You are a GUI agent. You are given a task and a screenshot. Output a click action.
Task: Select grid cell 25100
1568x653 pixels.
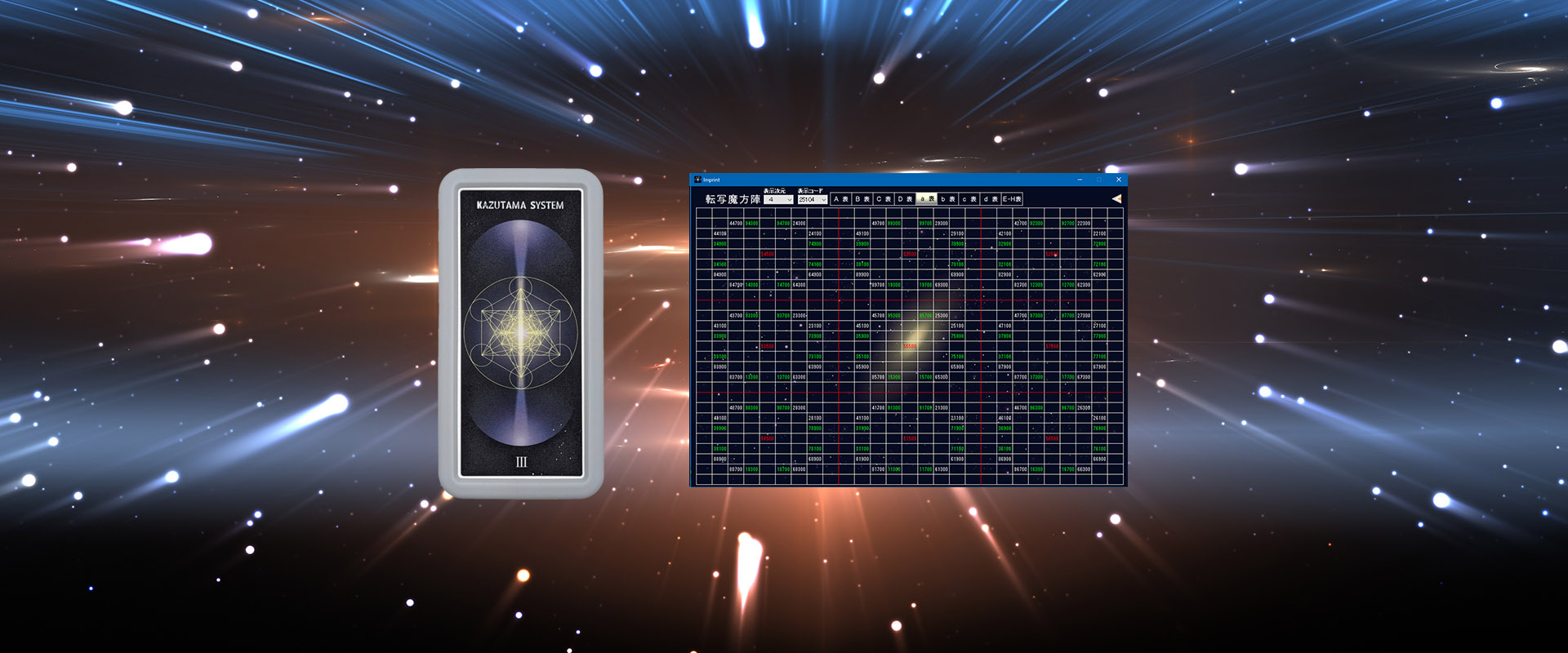coord(958,326)
